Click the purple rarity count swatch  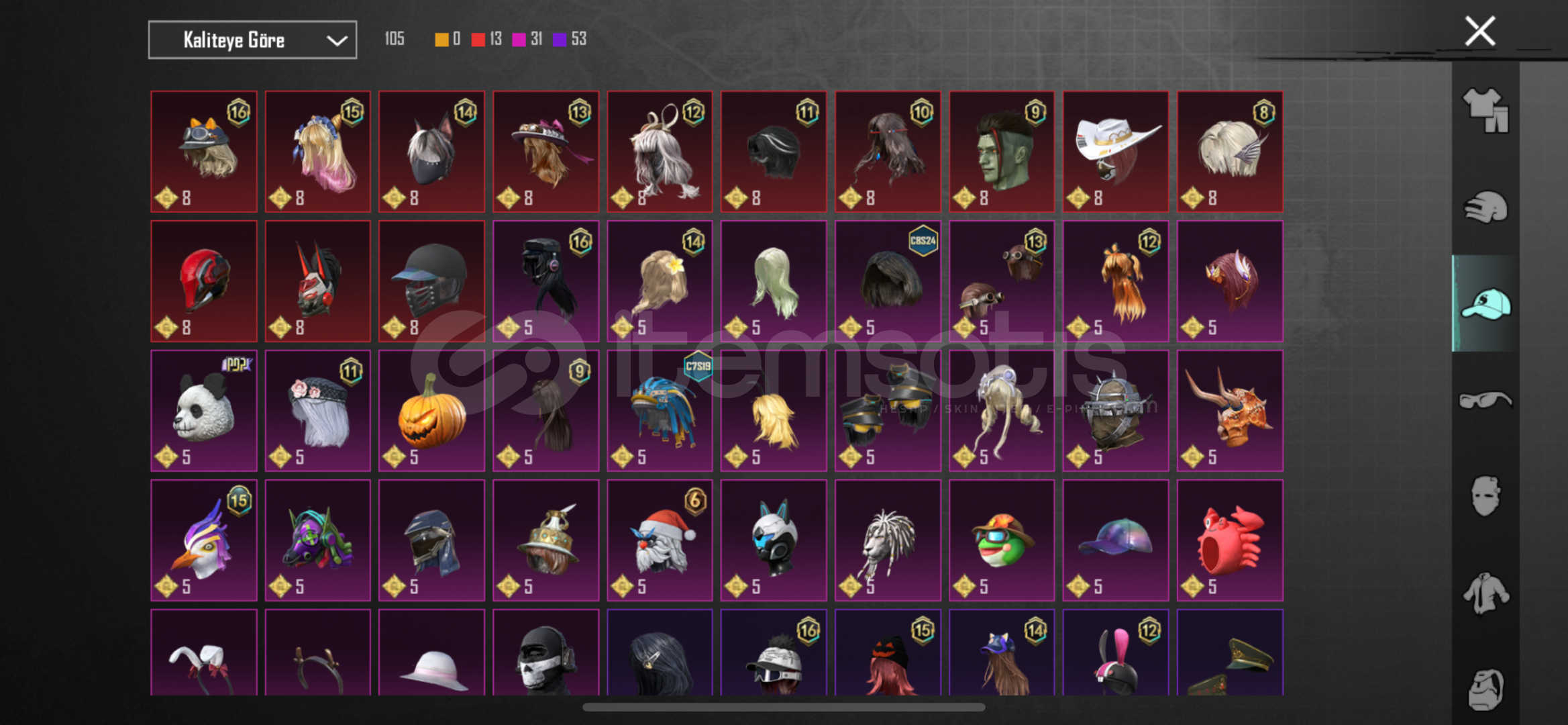tap(559, 40)
